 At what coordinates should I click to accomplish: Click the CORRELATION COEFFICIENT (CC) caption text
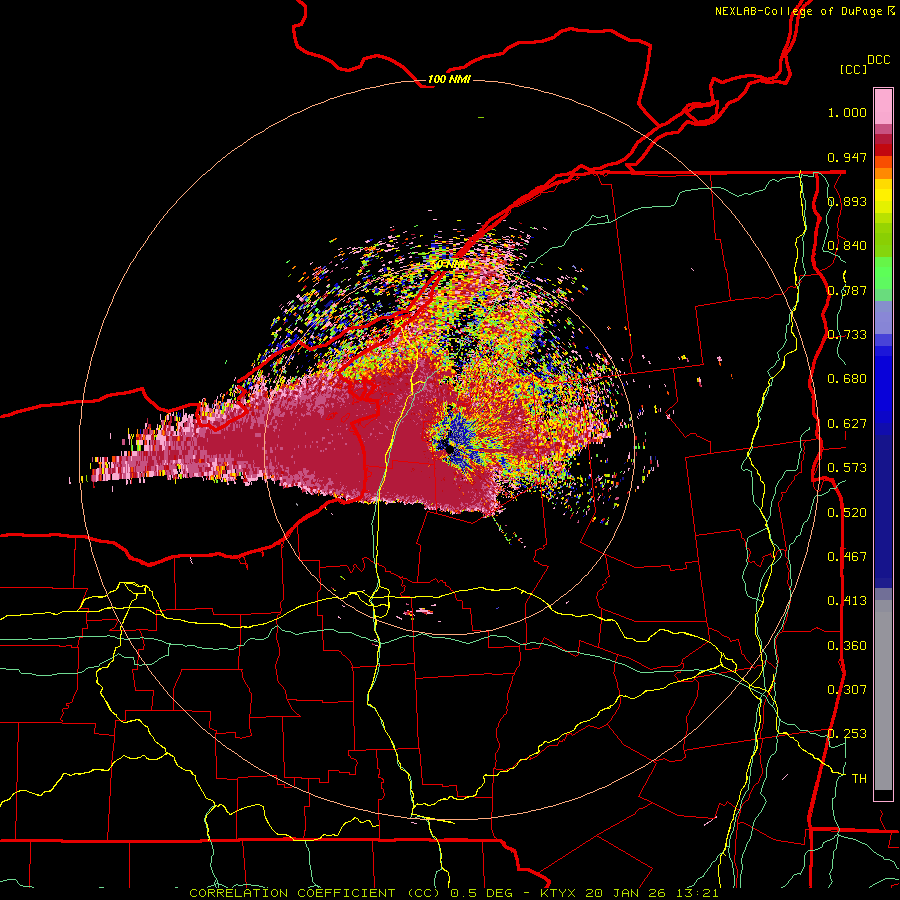tap(314, 893)
